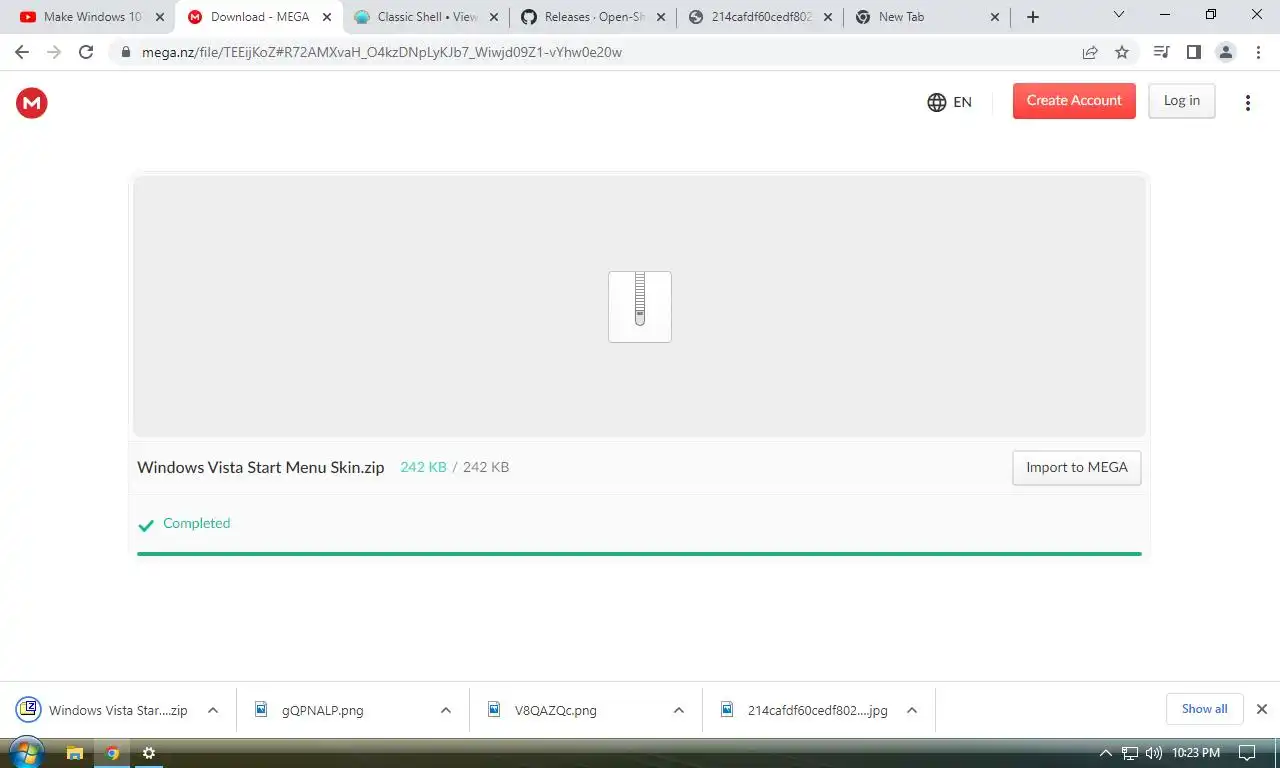Expand options for gQPNALP.png download

(446, 710)
